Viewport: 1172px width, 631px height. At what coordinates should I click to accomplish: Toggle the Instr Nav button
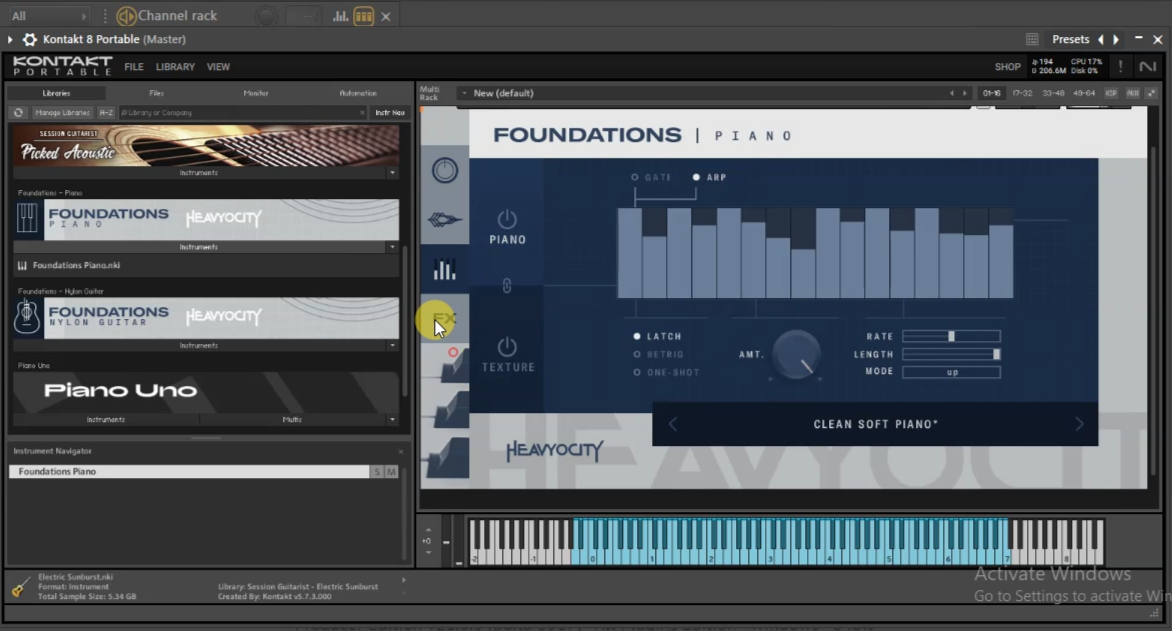[389, 113]
